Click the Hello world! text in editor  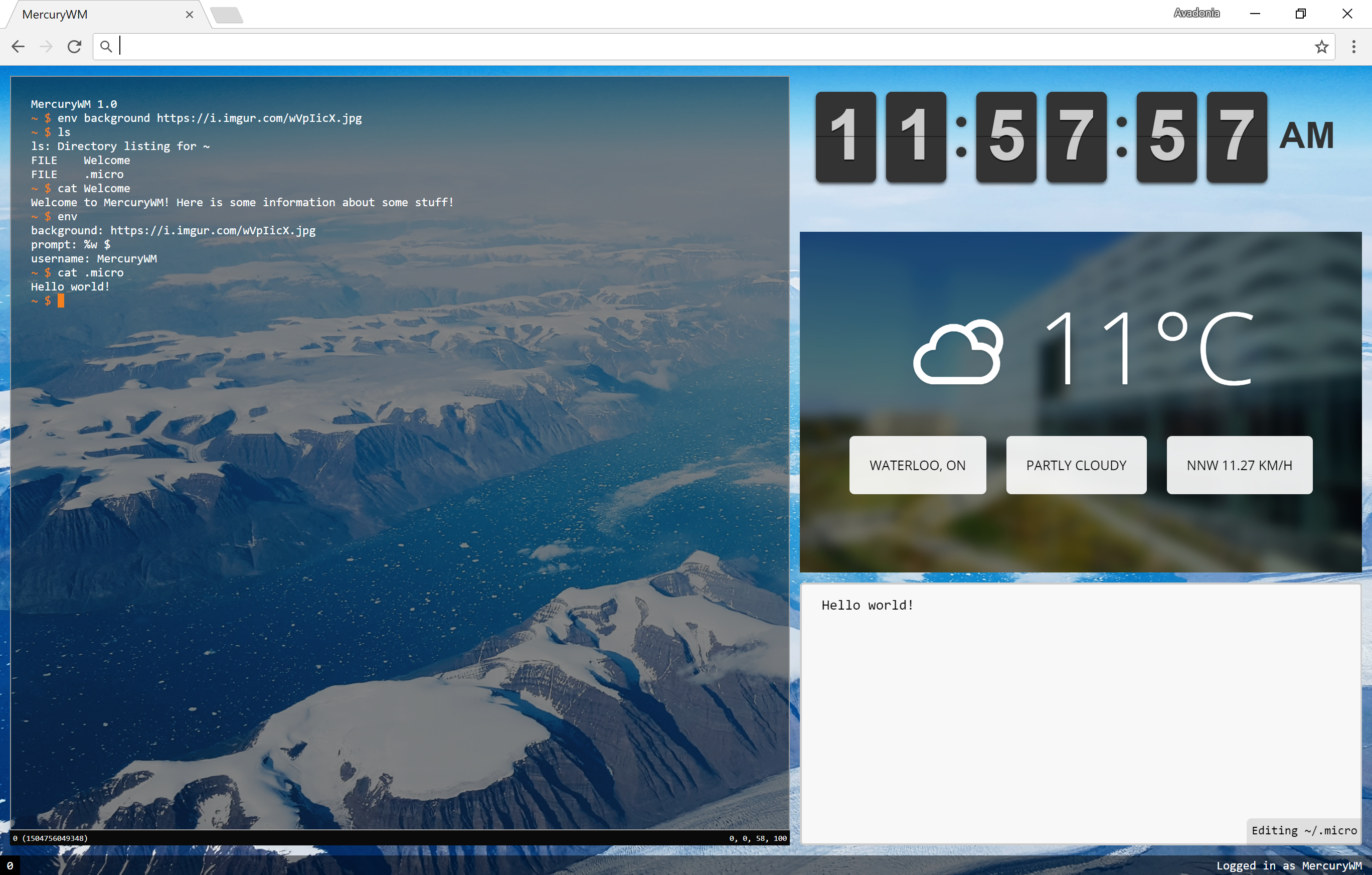coord(867,605)
